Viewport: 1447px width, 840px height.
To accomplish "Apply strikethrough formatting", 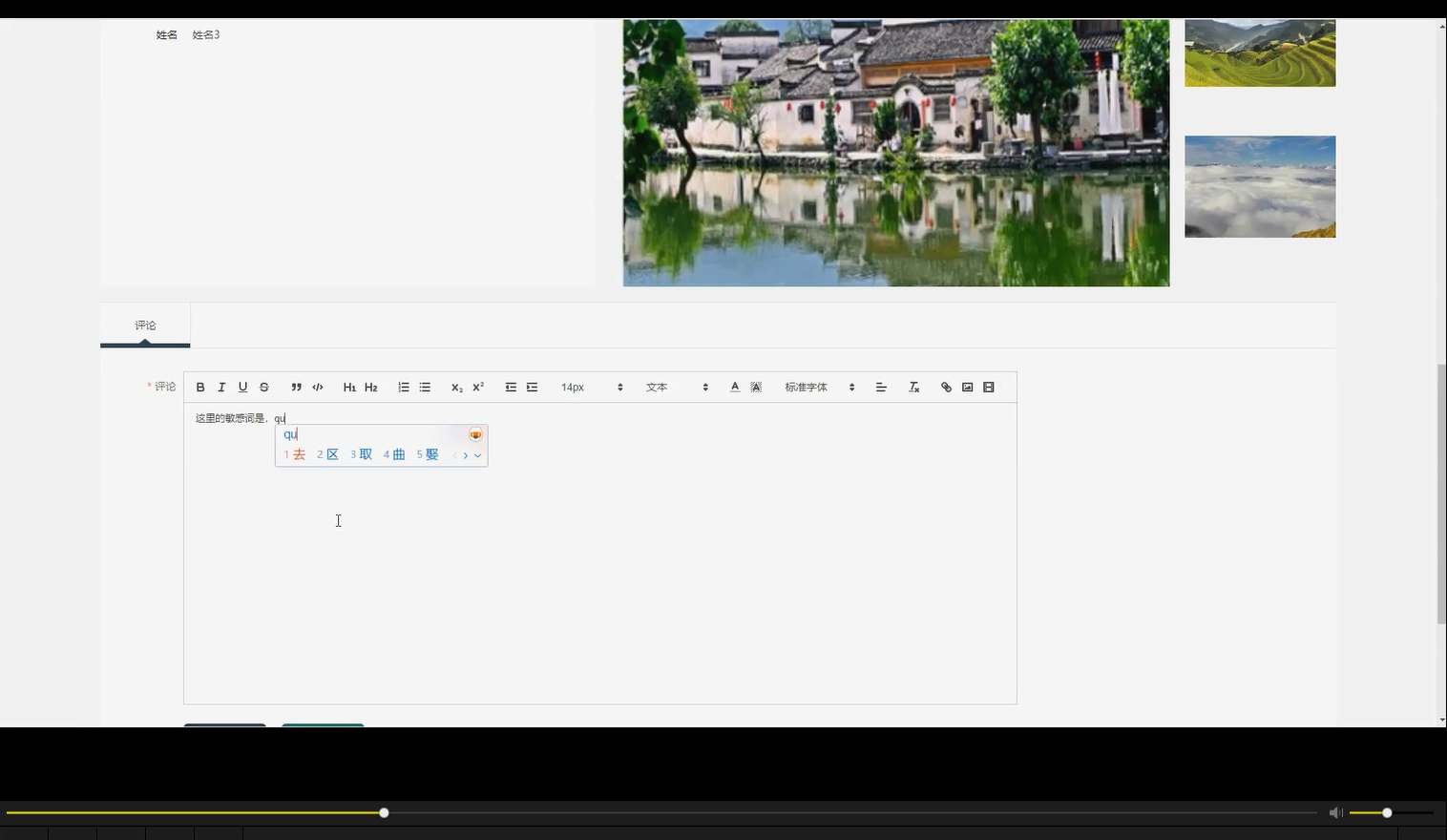I will (x=263, y=387).
